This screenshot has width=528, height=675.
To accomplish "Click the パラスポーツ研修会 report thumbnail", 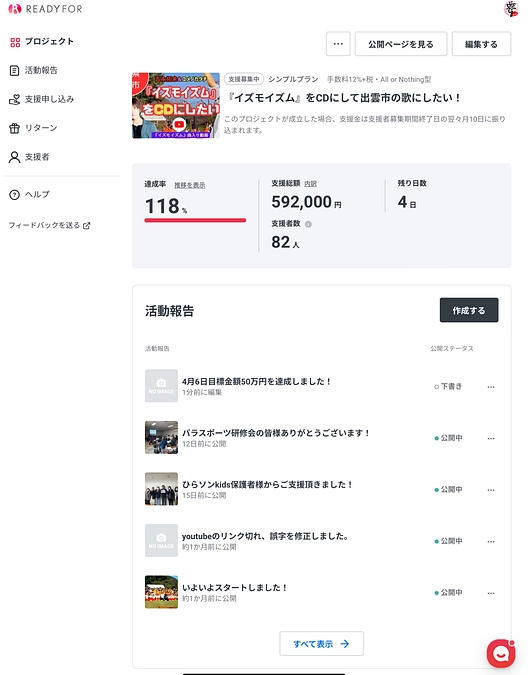I will click(161, 437).
